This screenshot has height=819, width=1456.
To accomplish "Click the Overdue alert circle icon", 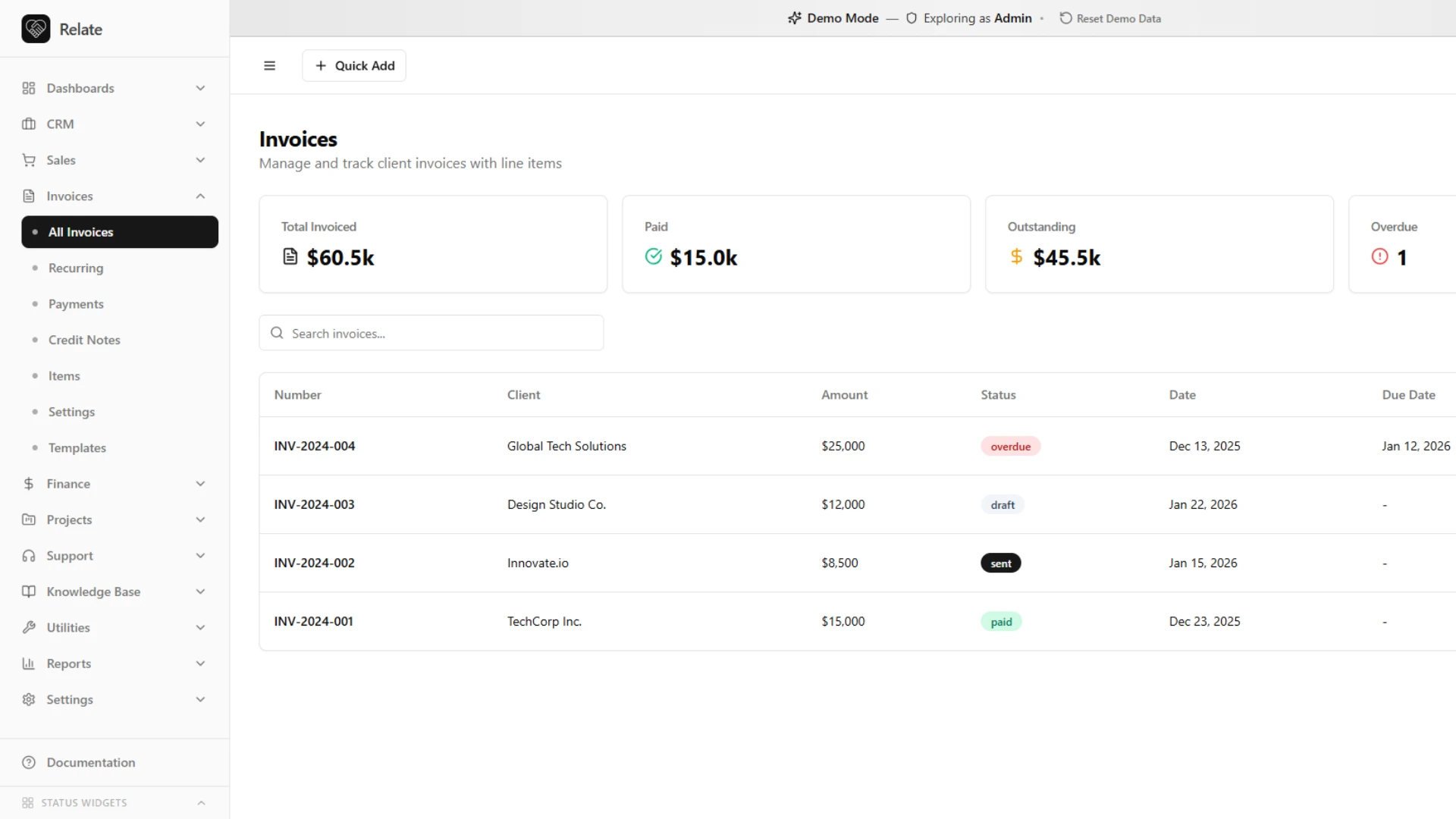I will (x=1380, y=256).
